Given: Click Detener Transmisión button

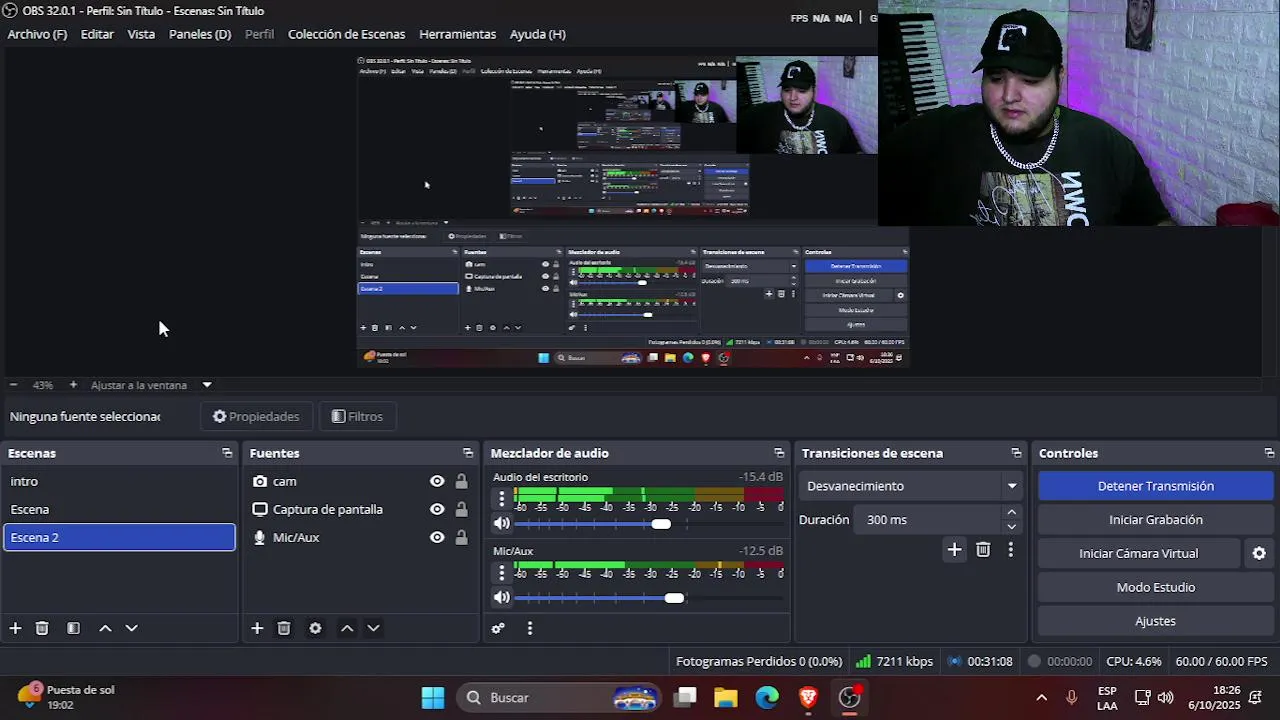Looking at the screenshot, I should click(x=1155, y=486).
